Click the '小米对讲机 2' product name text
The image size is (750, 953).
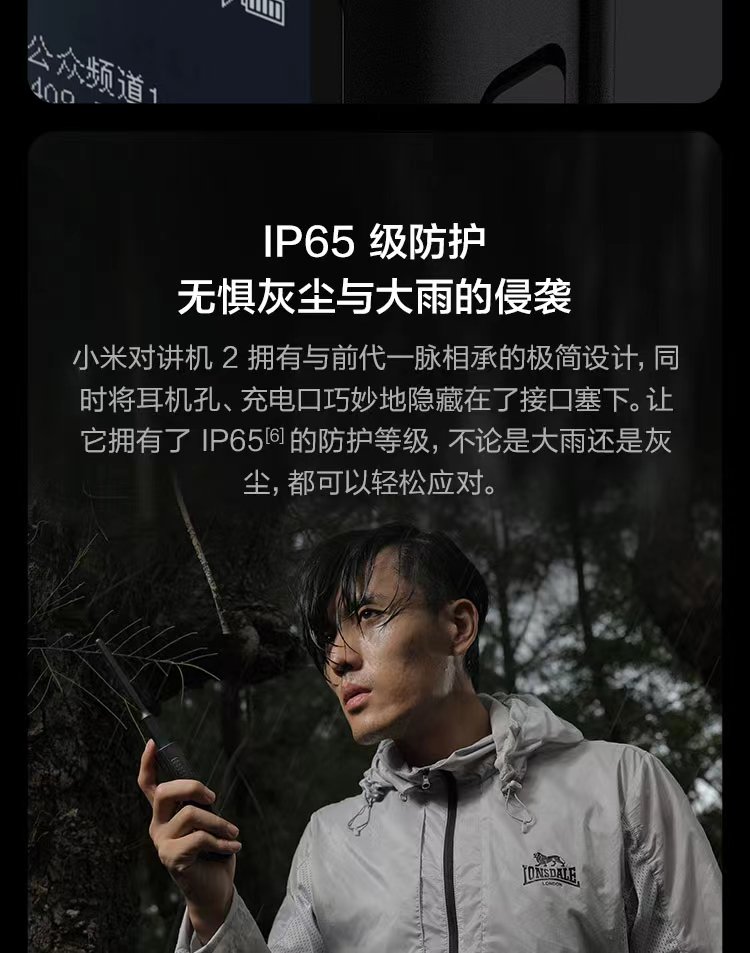[156, 358]
